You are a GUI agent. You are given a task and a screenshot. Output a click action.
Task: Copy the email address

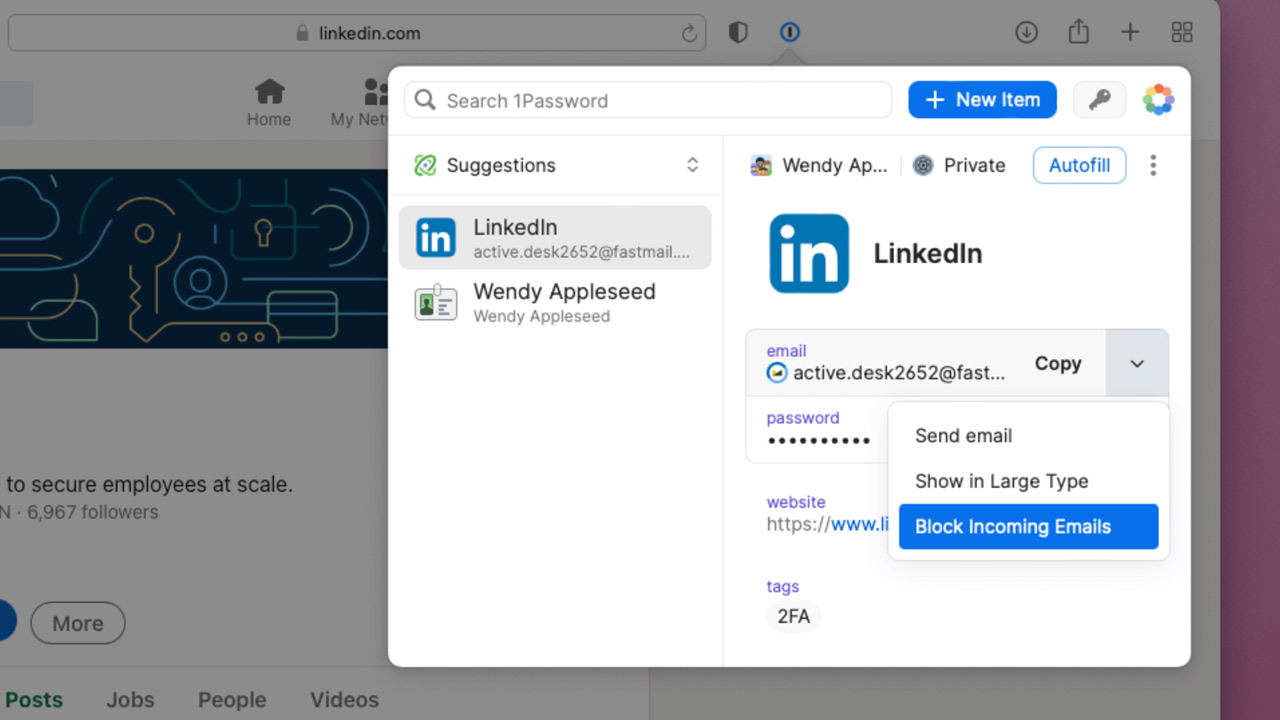1058,364
